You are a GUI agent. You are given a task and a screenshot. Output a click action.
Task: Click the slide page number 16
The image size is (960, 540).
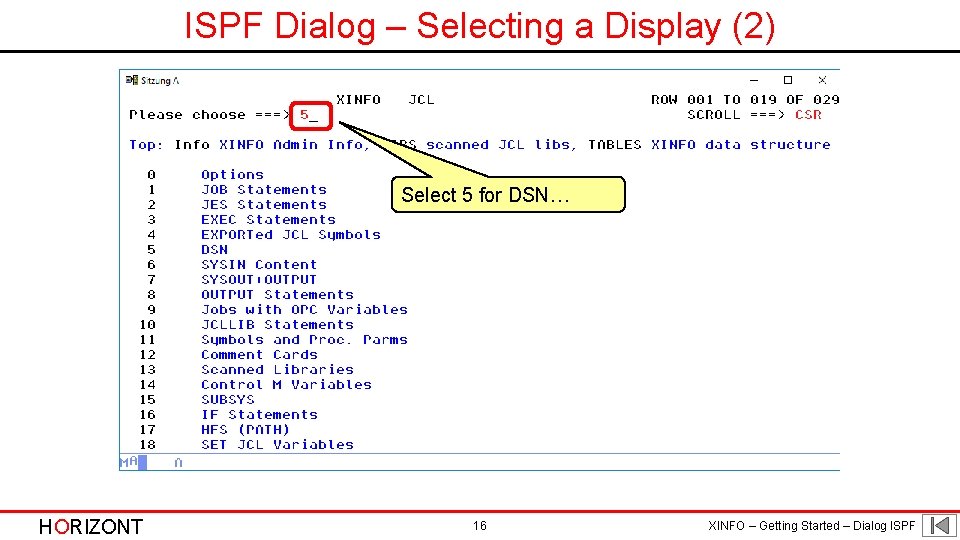point(479,526)
